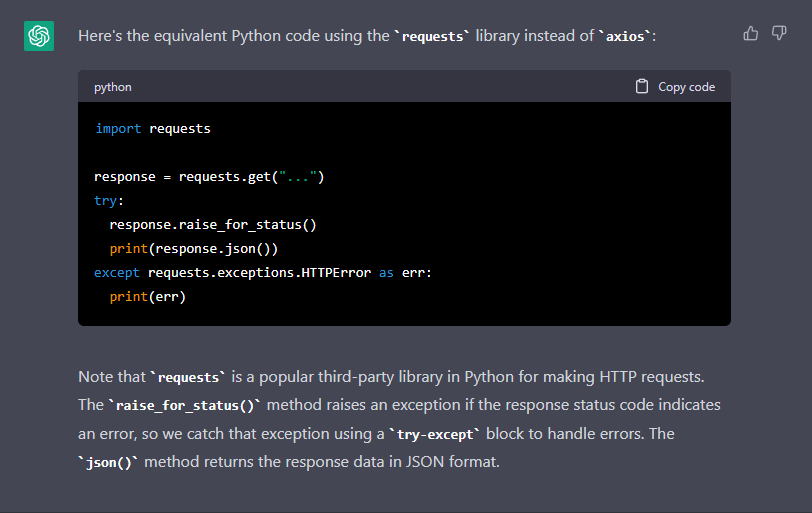The width and height of the screenshot is (812, 513).
Task: Click the requests.get("...") code line
Action: tap(209, 177)
